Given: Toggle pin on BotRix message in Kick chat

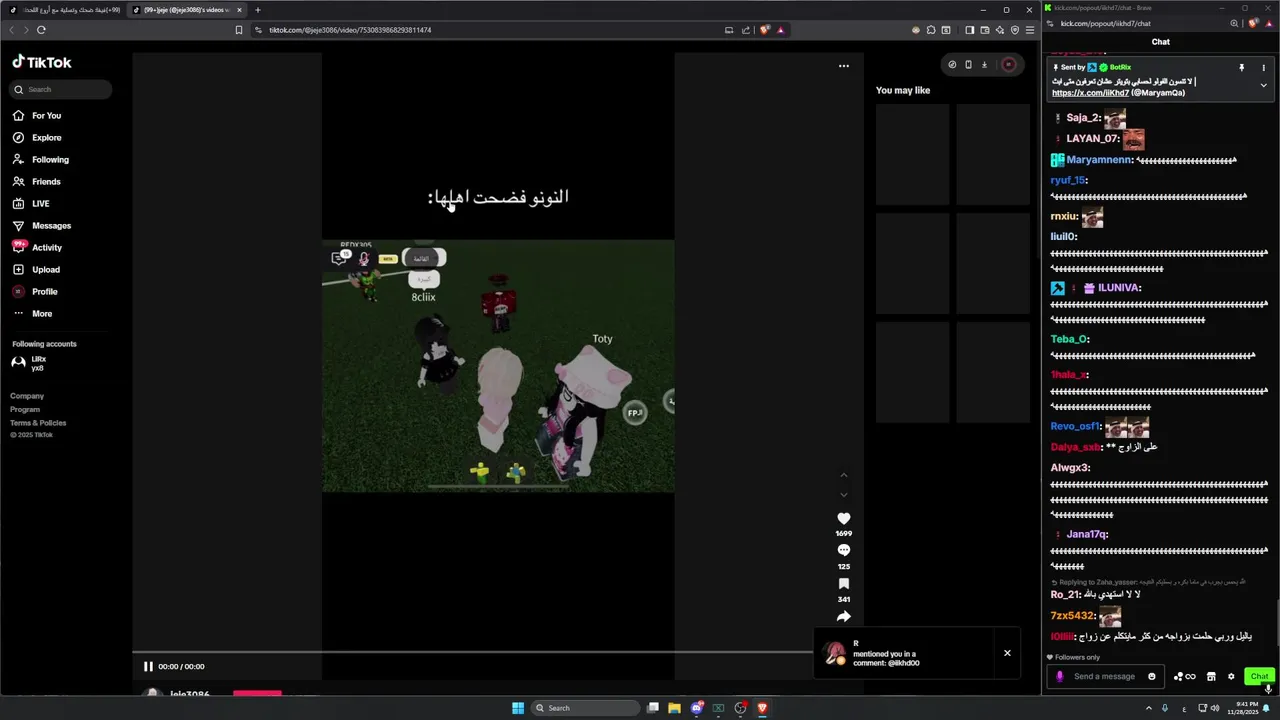Looking at the screenshot, I should point(1242,68).
